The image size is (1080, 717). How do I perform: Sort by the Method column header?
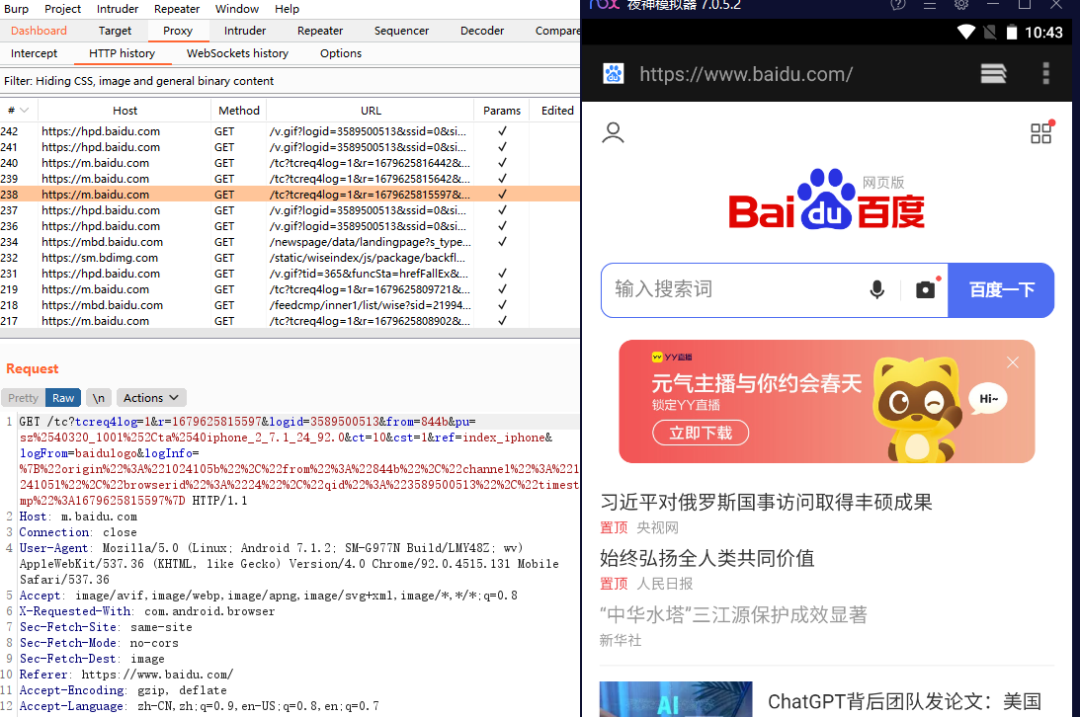(x=238, y=110)
